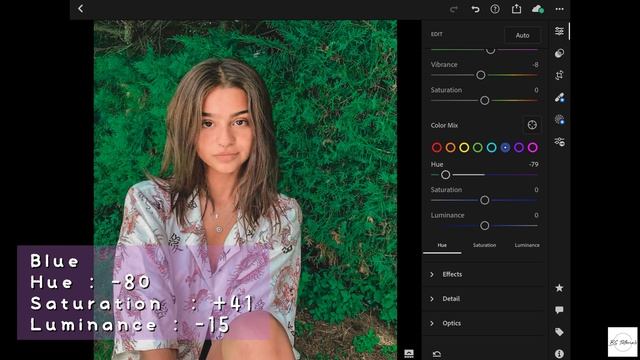Open the three-dots more options menu
Viewport: 640px width, 360px height.
tap(559, 9)
